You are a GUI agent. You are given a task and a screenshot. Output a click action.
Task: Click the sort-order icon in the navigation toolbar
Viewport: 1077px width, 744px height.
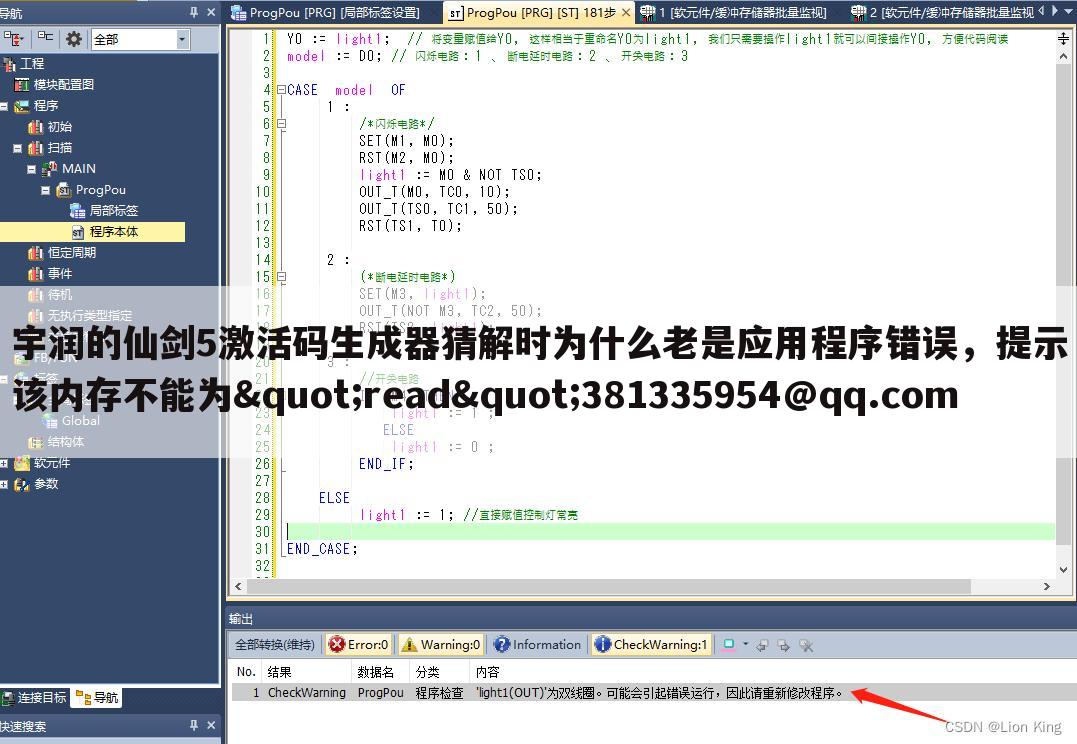click(13, 39)
